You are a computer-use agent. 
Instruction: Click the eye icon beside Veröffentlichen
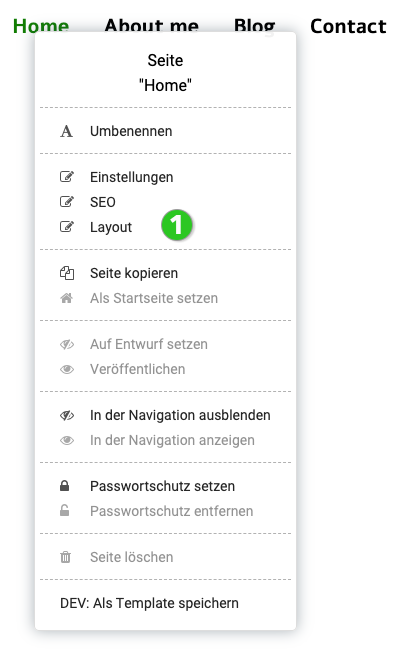[x=67, y=369]
